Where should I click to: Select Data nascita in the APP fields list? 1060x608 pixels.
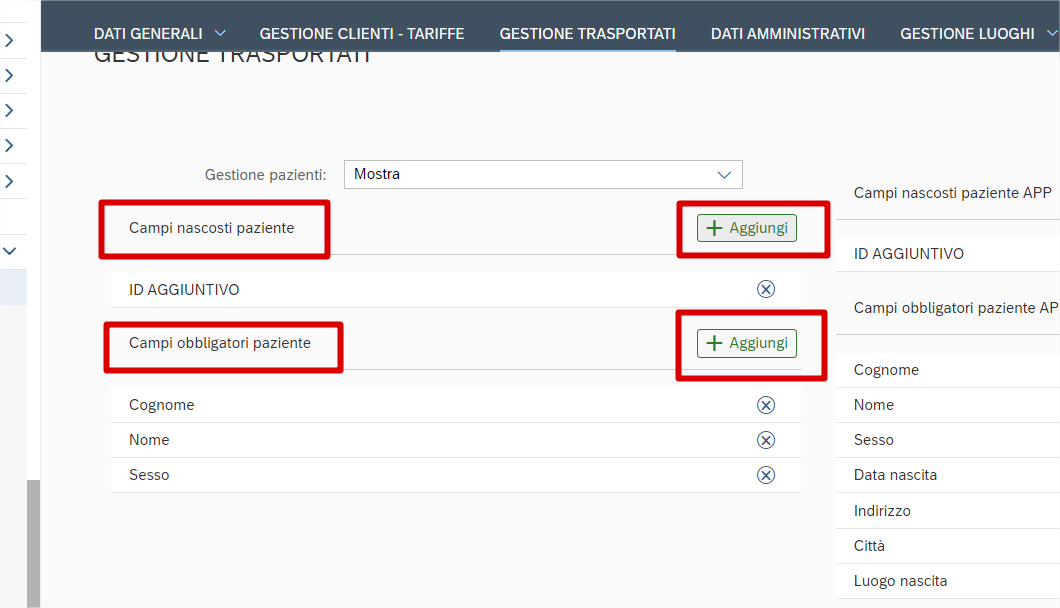click(x=895, y=475)
